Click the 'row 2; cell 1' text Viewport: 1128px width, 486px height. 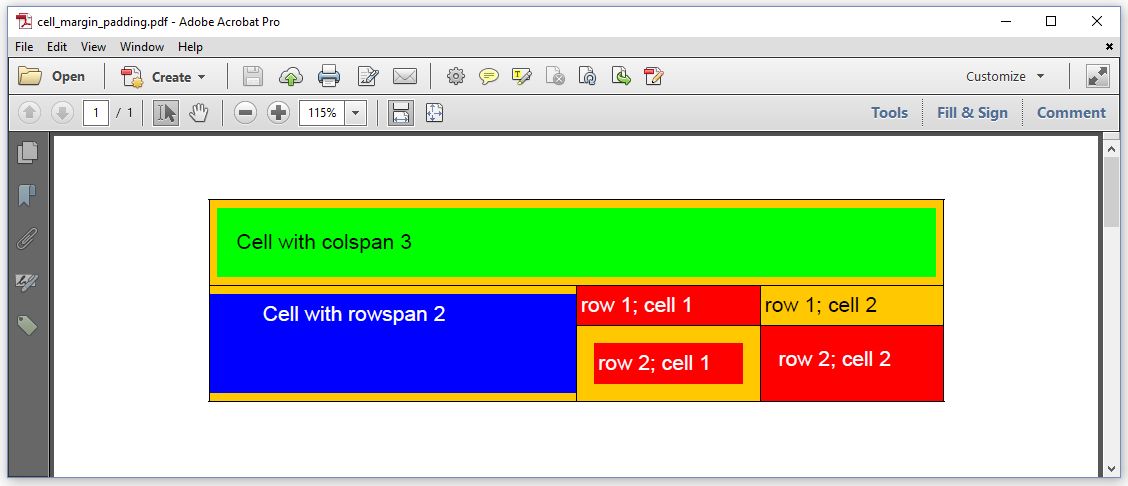pos(654,363)
